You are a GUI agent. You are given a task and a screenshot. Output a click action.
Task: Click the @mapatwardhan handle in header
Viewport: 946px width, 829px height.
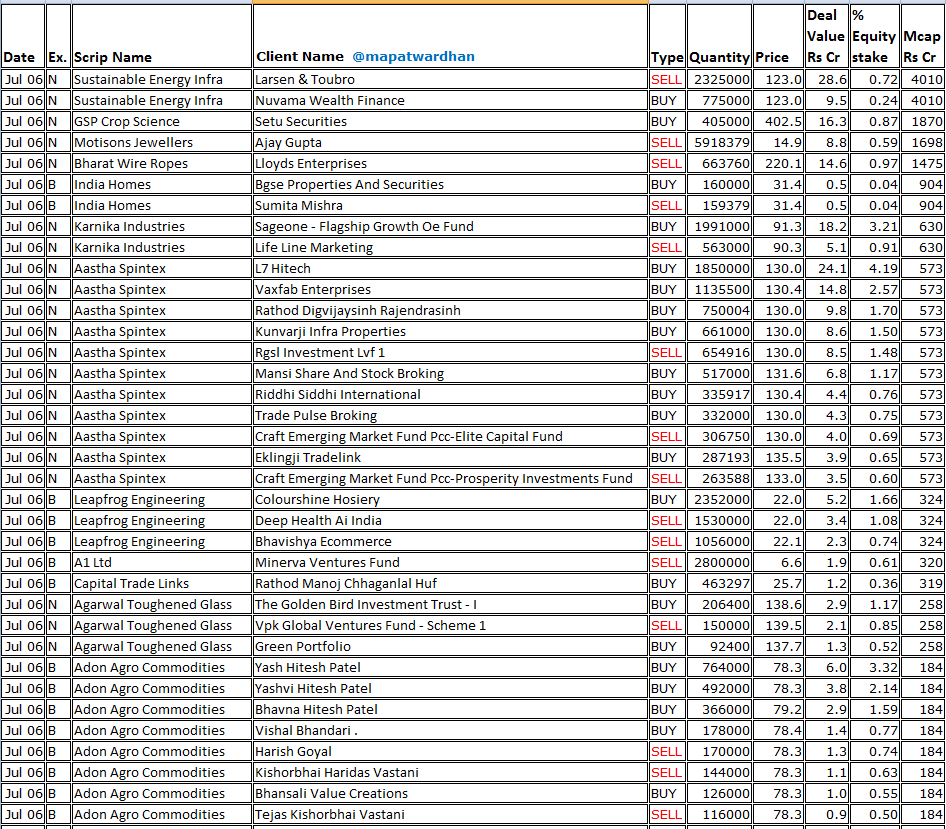(x=413, y=57)
